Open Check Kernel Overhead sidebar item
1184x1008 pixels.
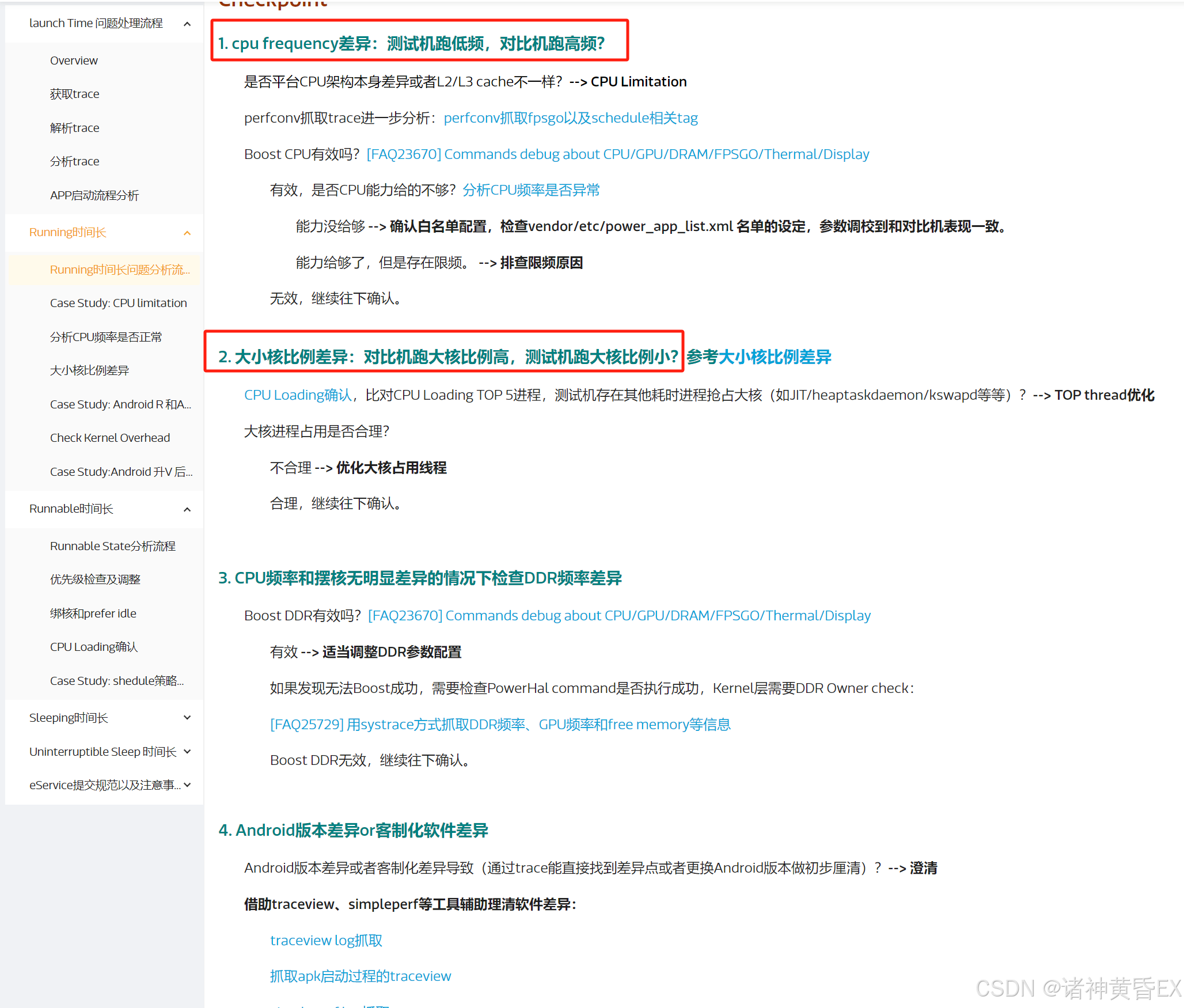click(x=110, y=438)
